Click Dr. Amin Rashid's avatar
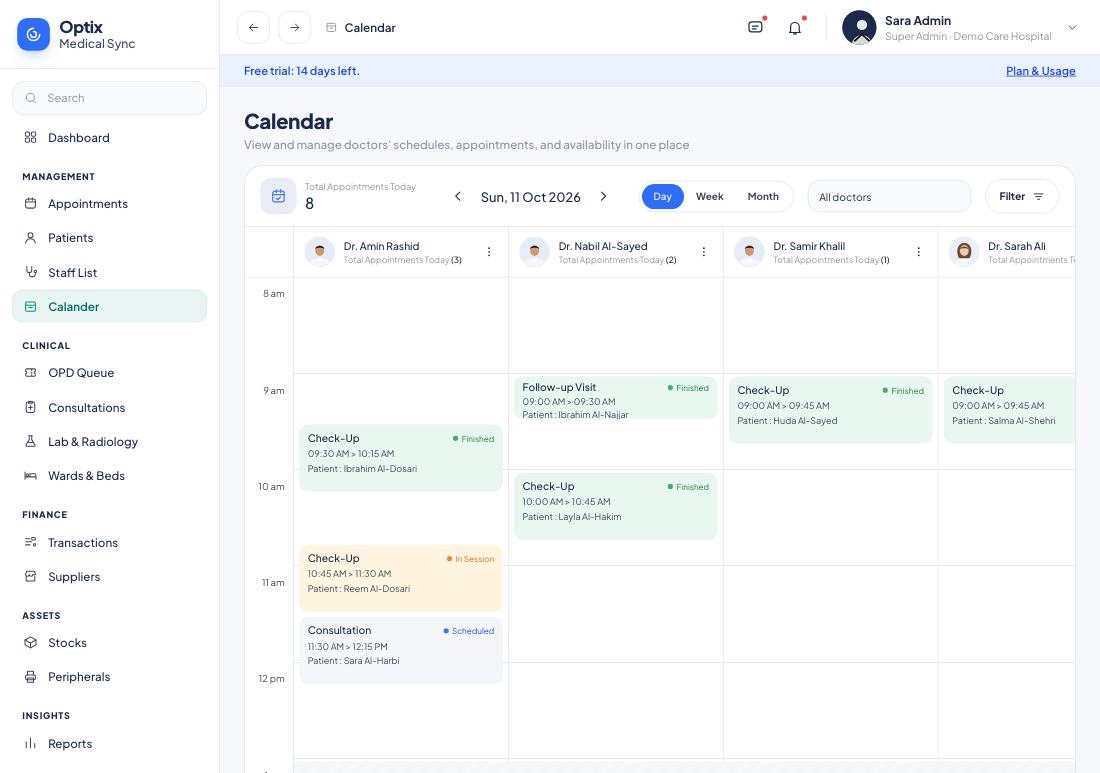Image resolution: width=1100 pixels, height=773 pixels. (320, 251)
